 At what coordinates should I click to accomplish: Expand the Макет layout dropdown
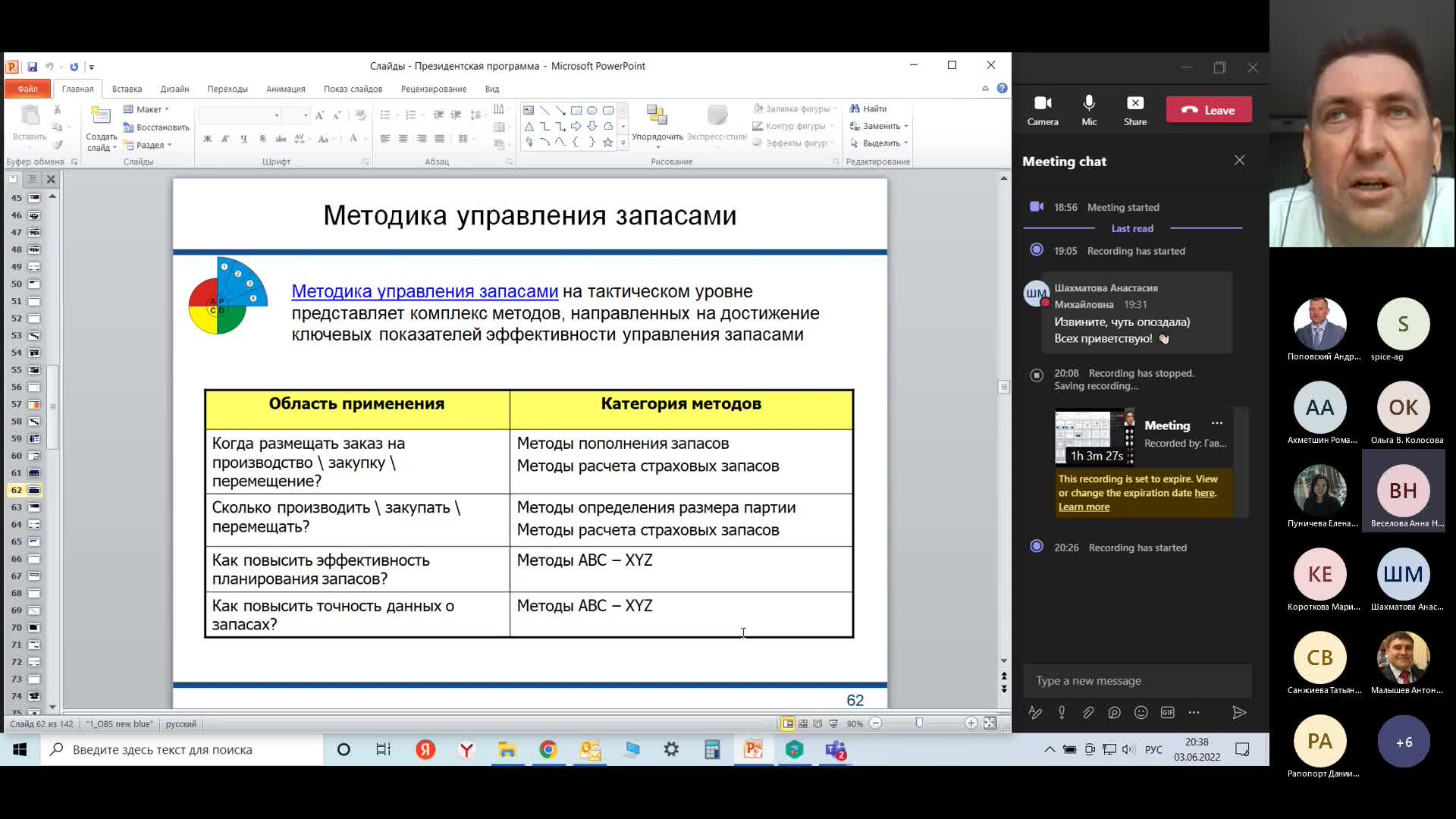(146, 109)
